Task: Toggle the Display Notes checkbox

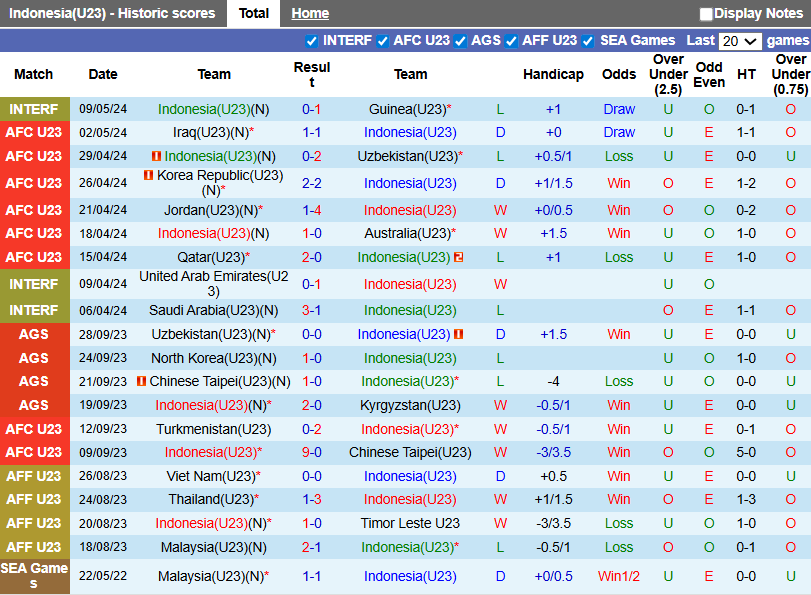Action: 705,14
